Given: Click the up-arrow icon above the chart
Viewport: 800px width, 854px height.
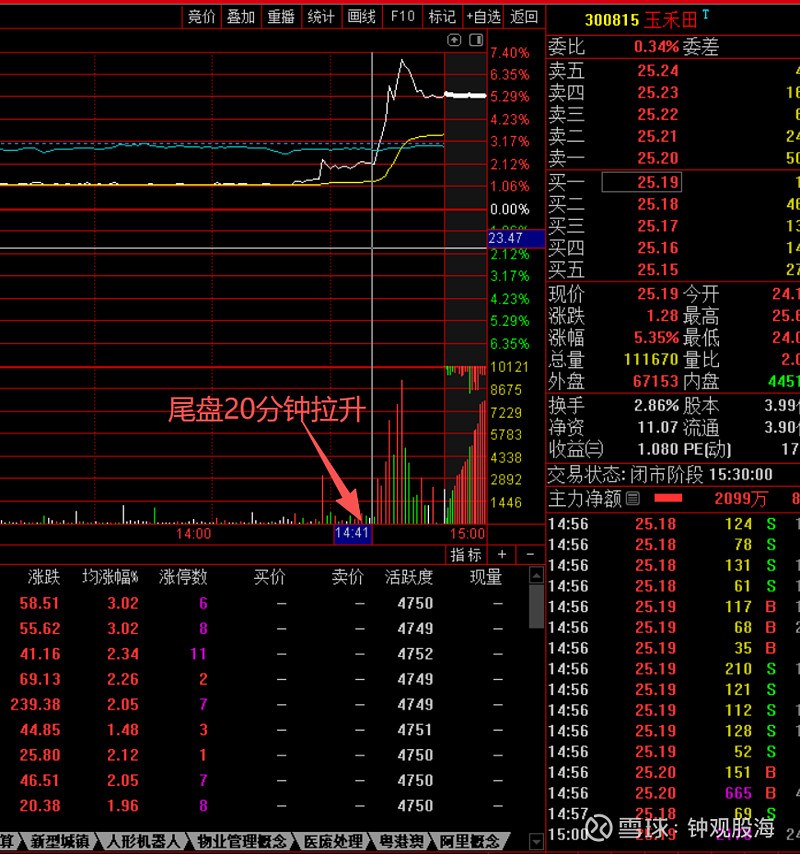Looking at the screenshot, I should [454, 40].
